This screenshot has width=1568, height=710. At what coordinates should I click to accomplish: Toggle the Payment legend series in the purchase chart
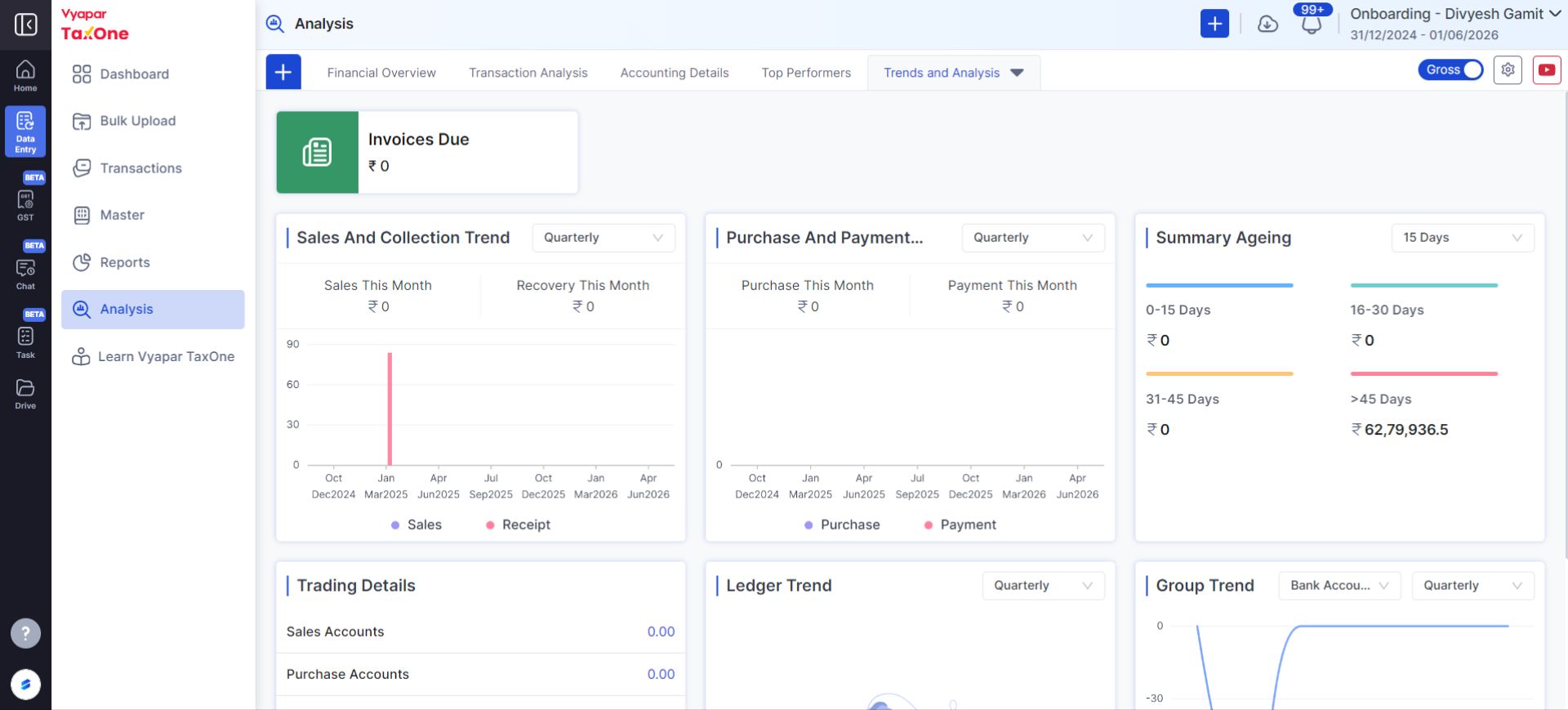point(960,525)
